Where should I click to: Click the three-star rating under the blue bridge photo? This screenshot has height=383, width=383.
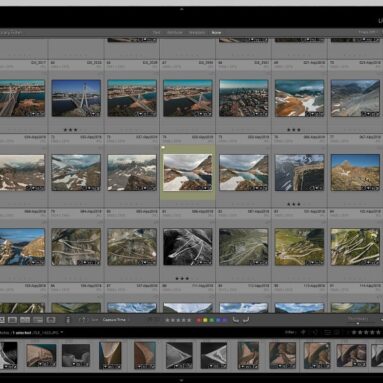pos(70,130)
